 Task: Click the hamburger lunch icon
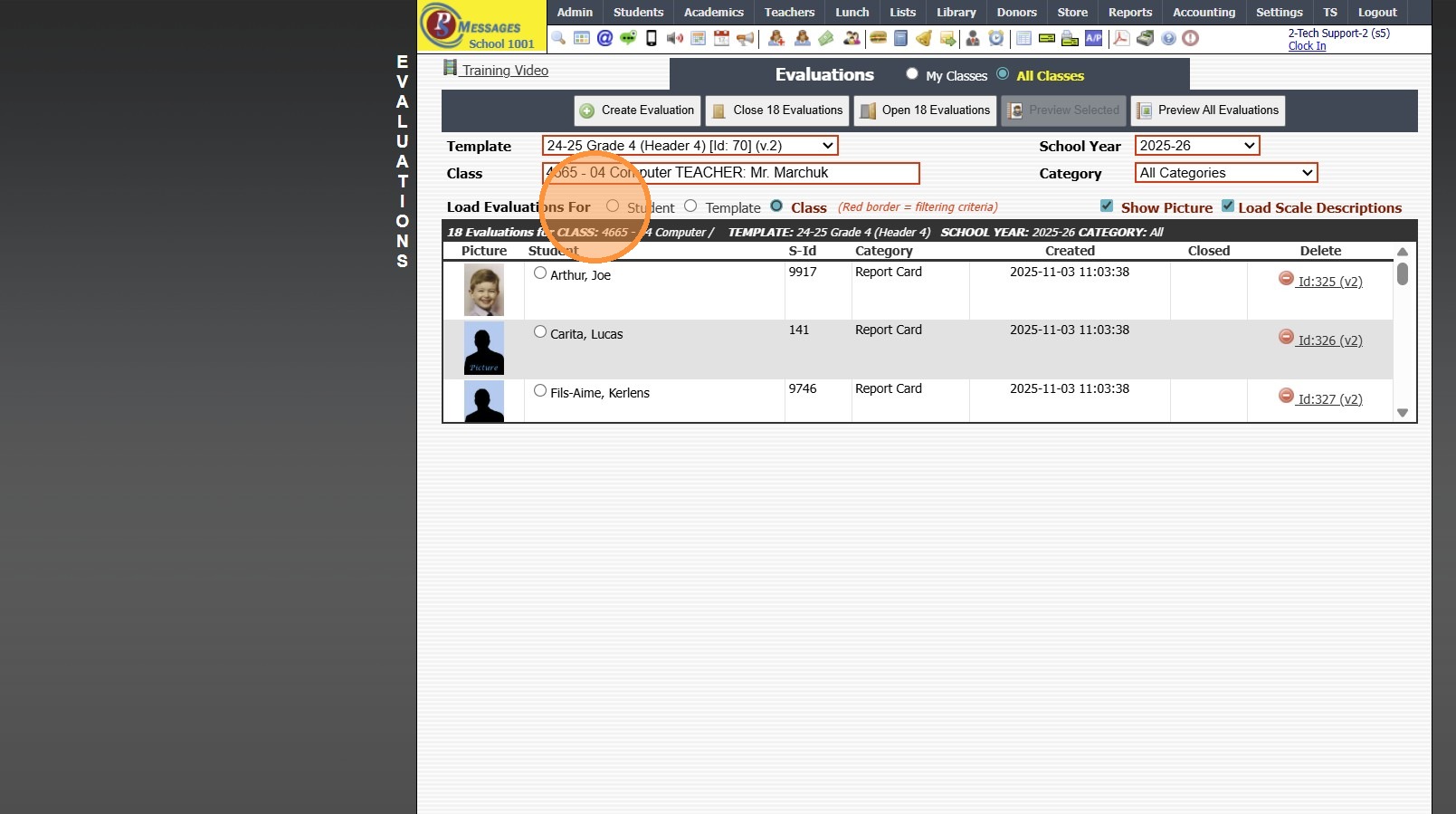878,38
